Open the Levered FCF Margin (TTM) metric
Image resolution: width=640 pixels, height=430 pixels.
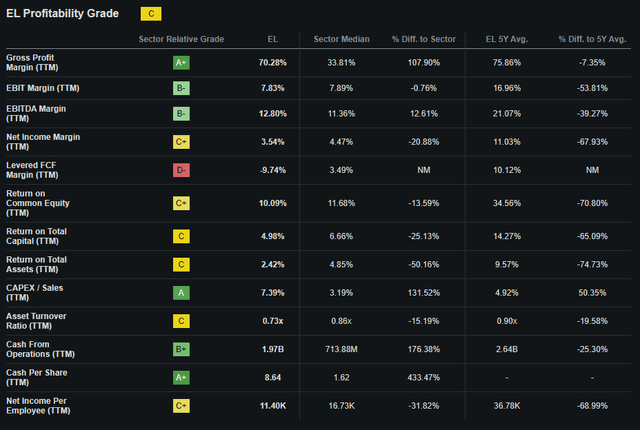click(32, 170)
